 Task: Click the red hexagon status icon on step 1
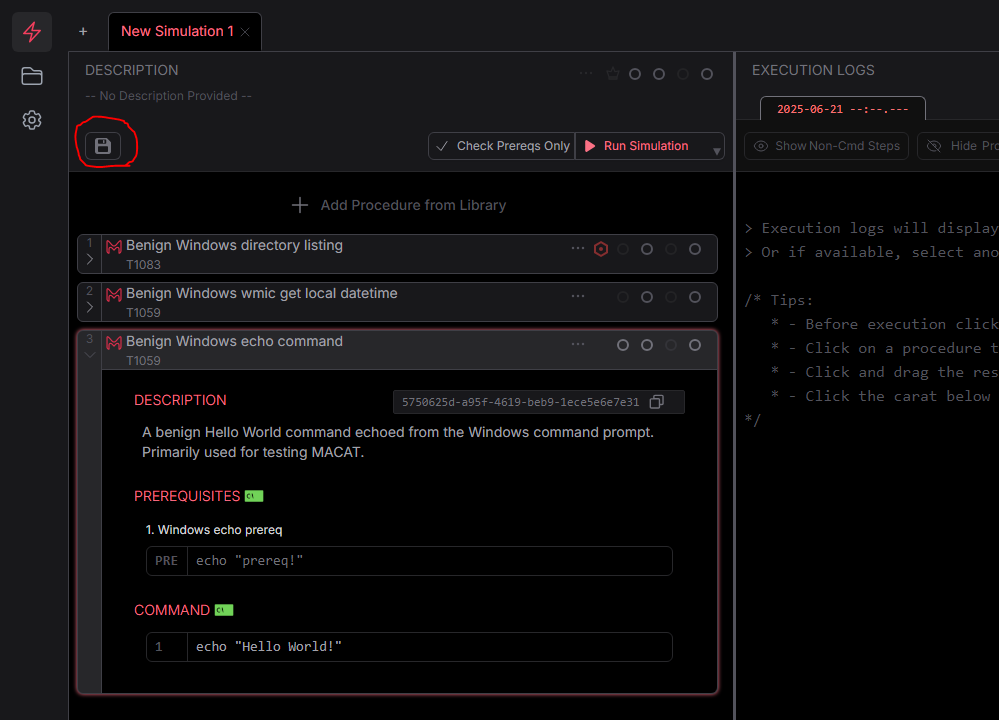[601, 248]
